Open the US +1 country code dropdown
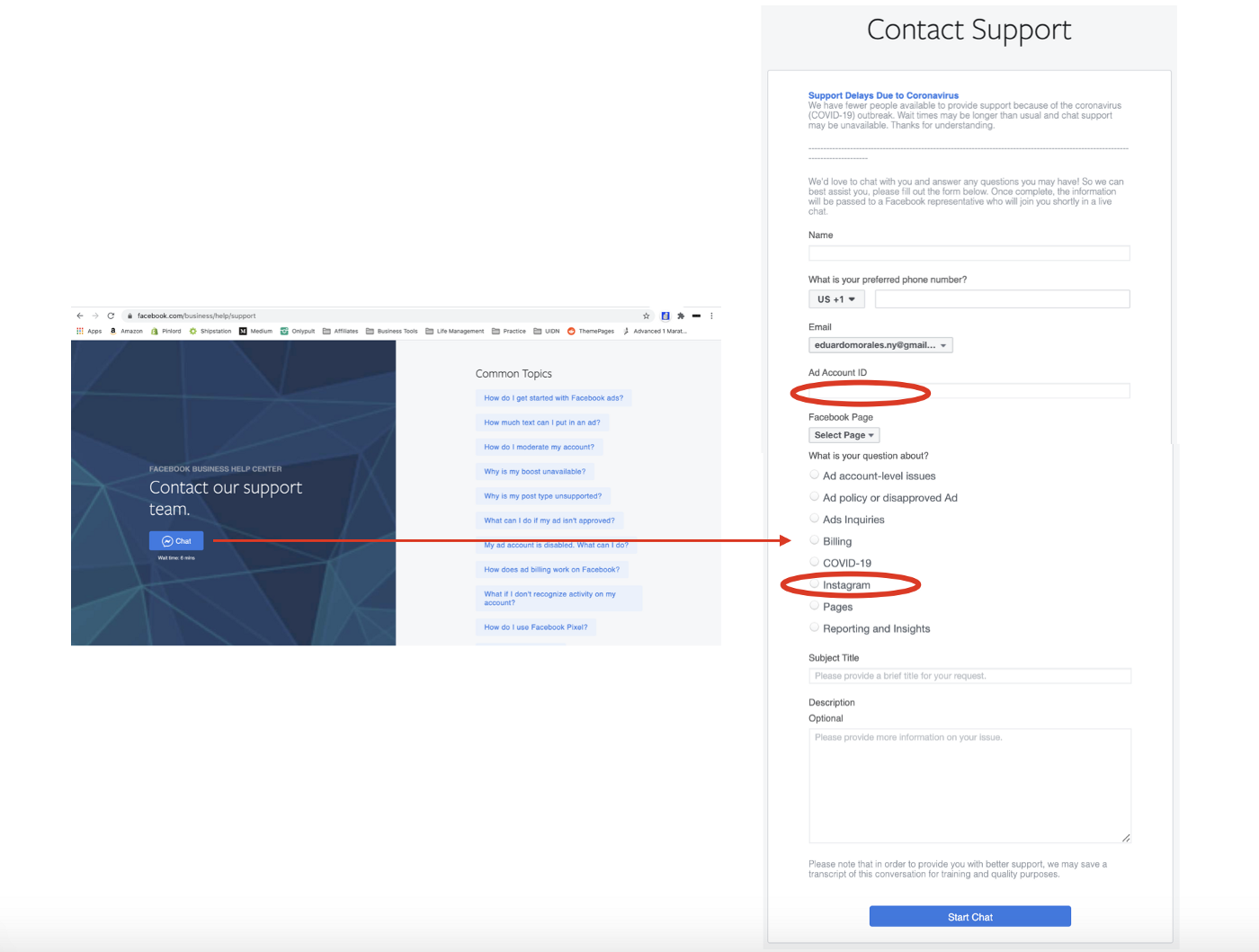The height and width of the screenshot is (952, 1259). [836, 299]
